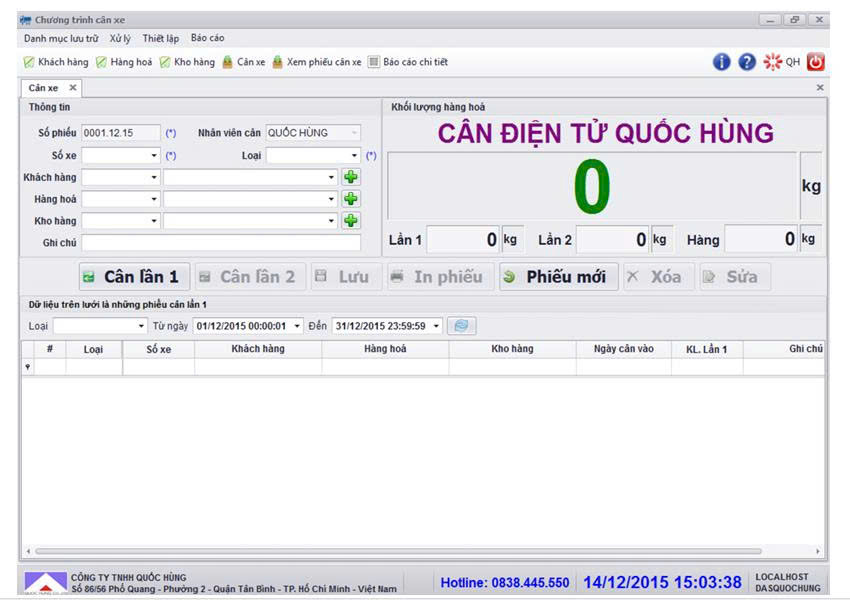850x600 pixels.
Task: Open the Thiết lập menu
Action: tap(160, 38)
